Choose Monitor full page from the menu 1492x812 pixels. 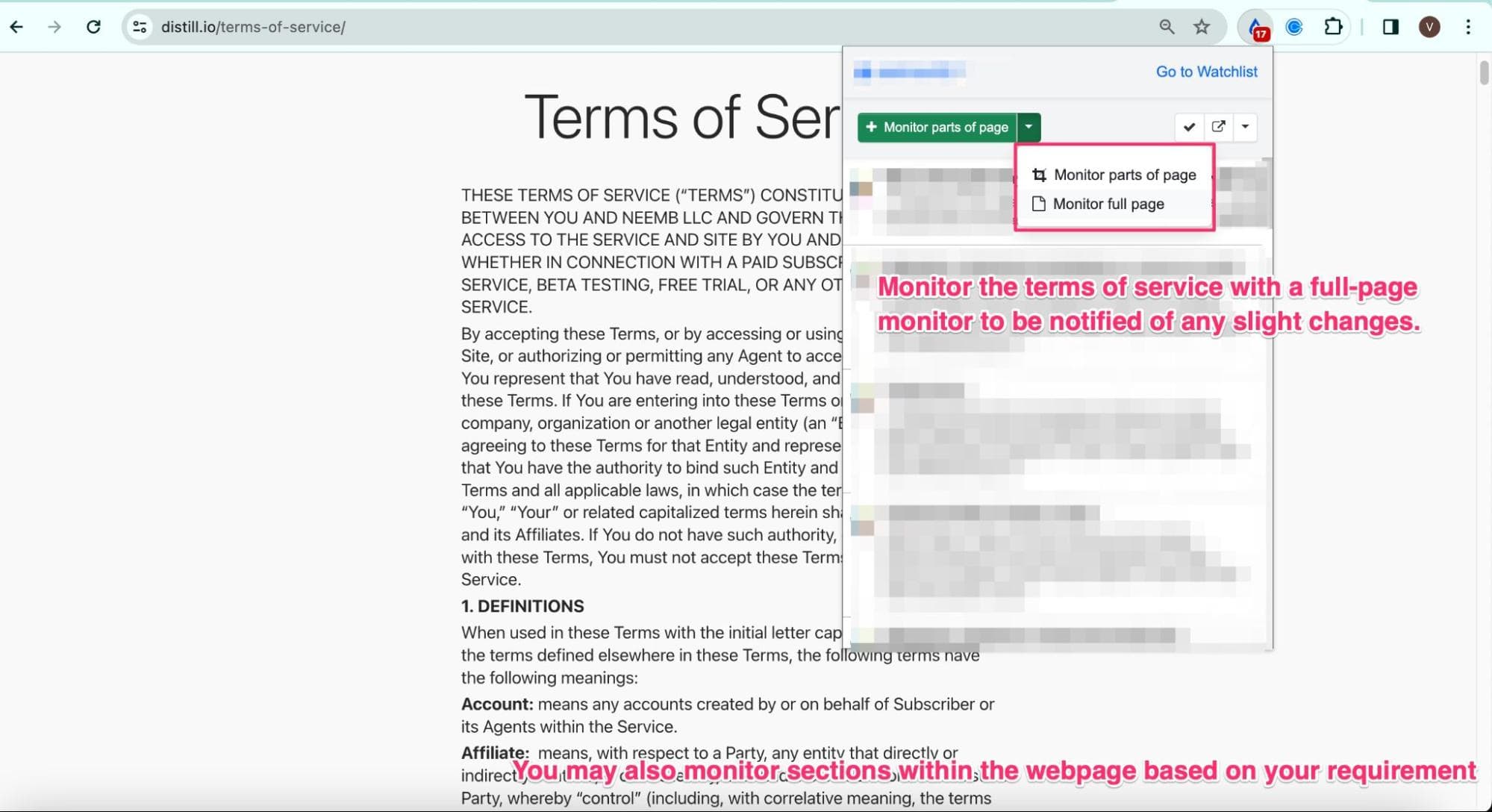click(1108, 203)
